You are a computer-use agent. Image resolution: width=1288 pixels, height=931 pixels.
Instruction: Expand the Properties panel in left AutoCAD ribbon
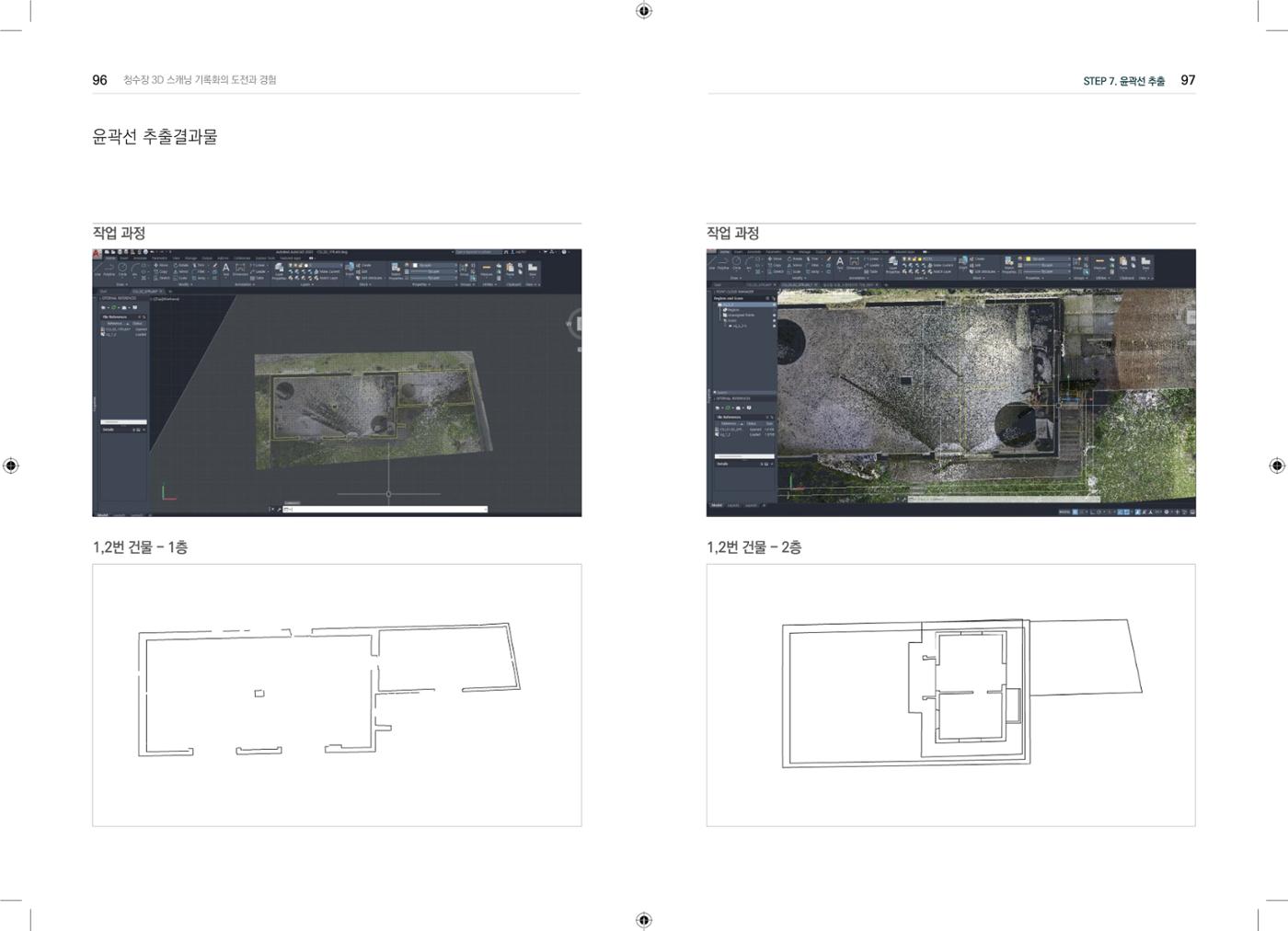421,284
